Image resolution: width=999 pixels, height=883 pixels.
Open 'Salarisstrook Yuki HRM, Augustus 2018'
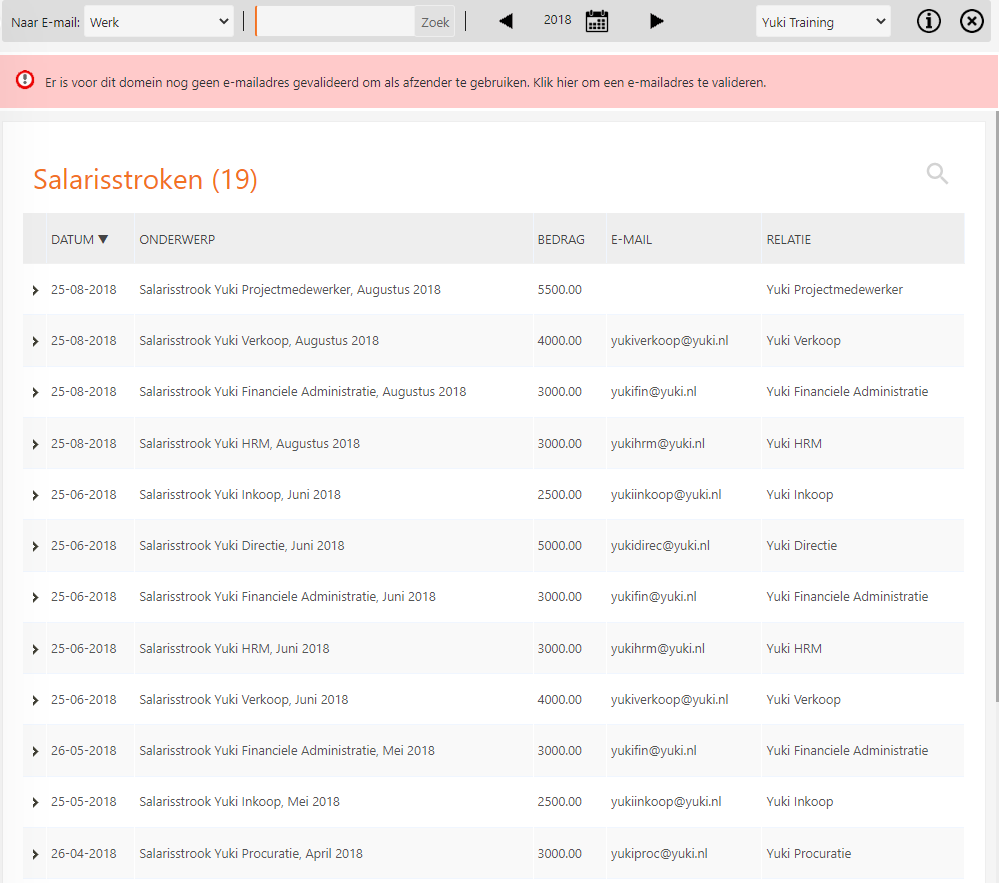point(249,443)
